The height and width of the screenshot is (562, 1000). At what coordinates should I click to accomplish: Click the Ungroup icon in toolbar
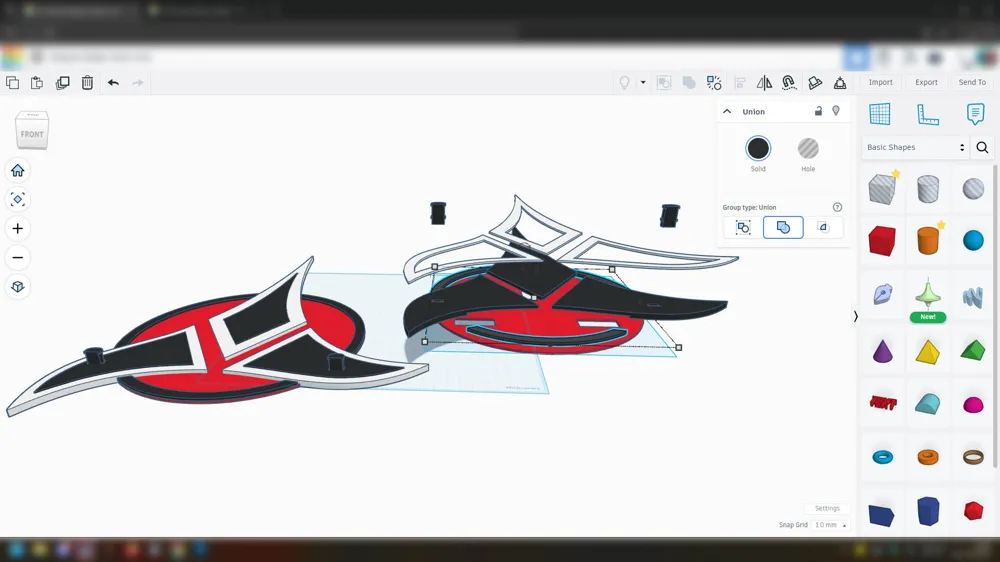pos(714,83)
